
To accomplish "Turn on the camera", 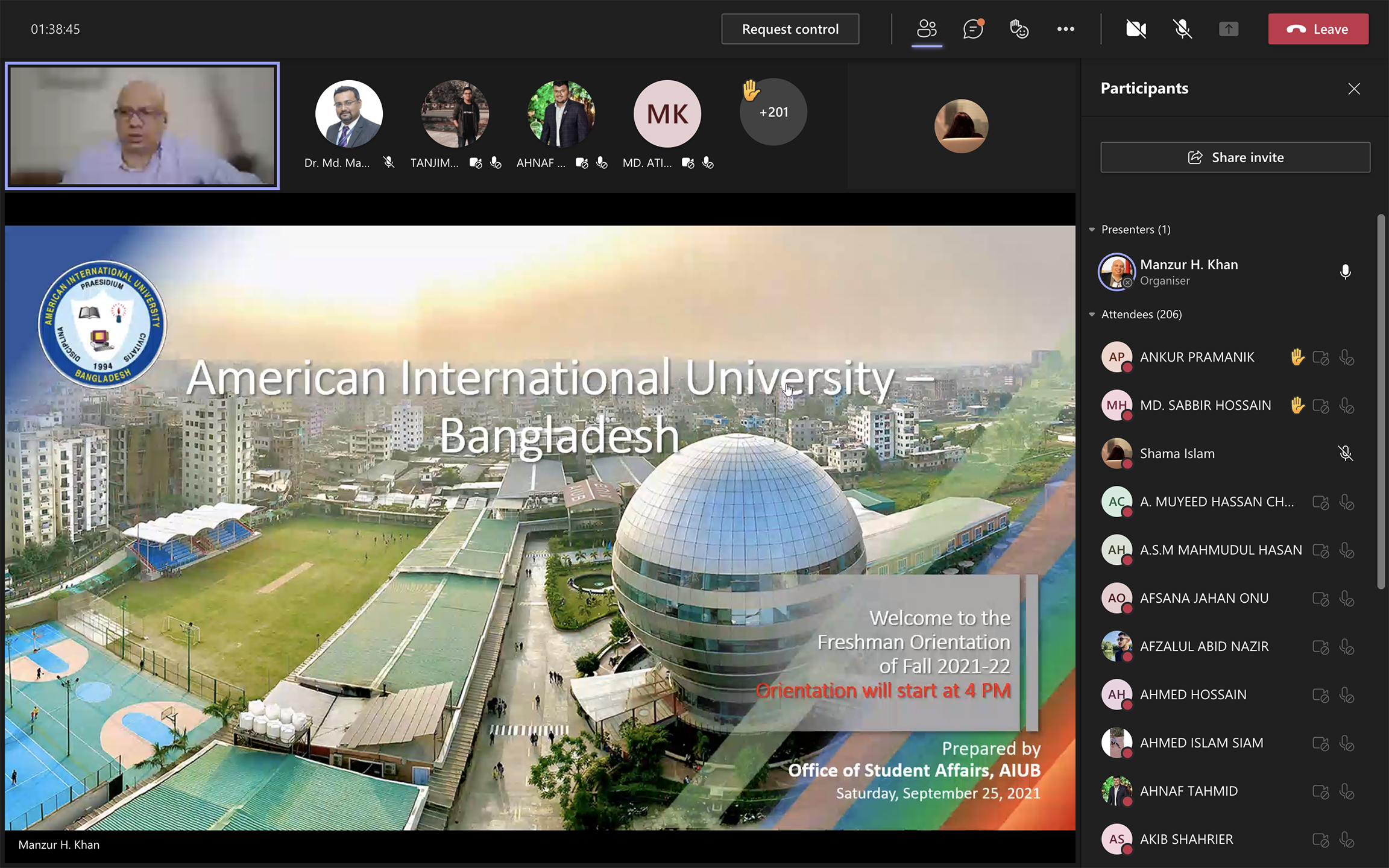I will click(1136, 29).
